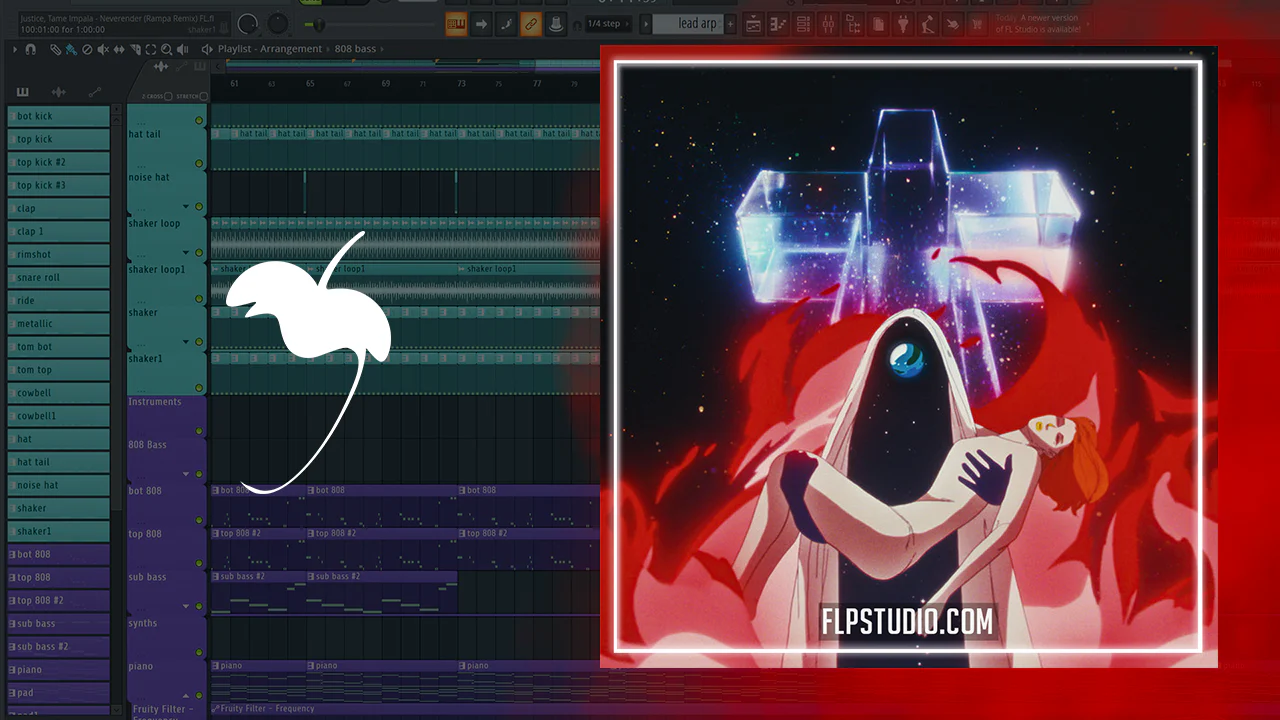The image size is (1280, 720).
Task: Open the Project picker pages icon
Action: (878, 24)
